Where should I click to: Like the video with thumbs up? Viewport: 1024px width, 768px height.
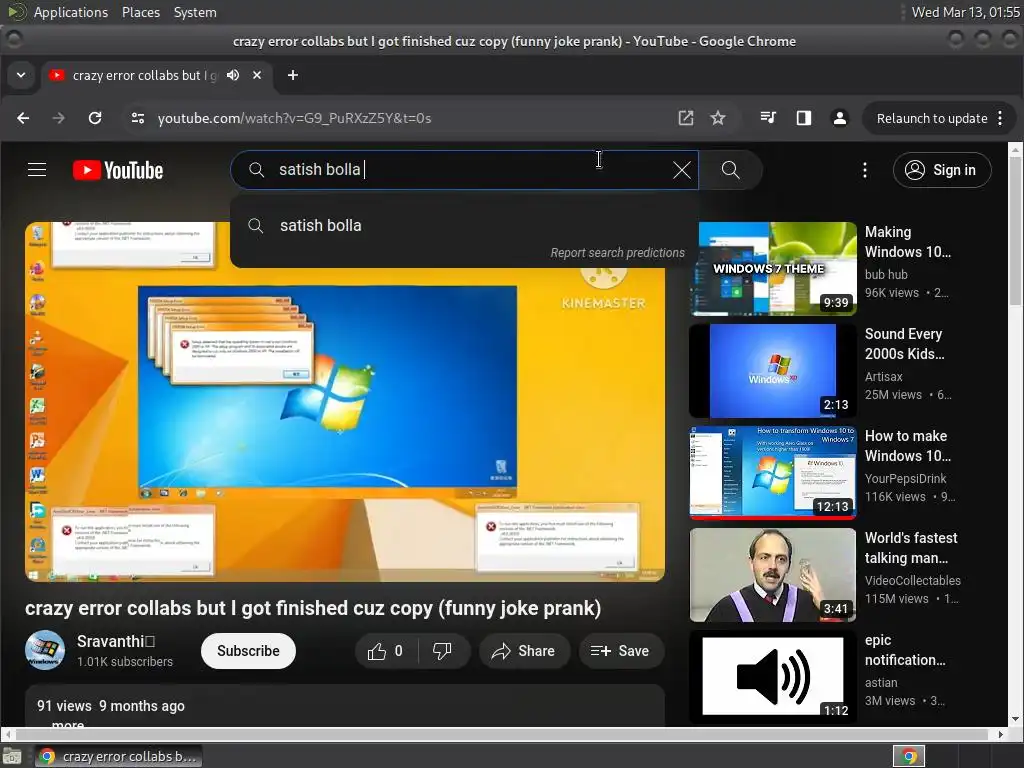(387, 651)
